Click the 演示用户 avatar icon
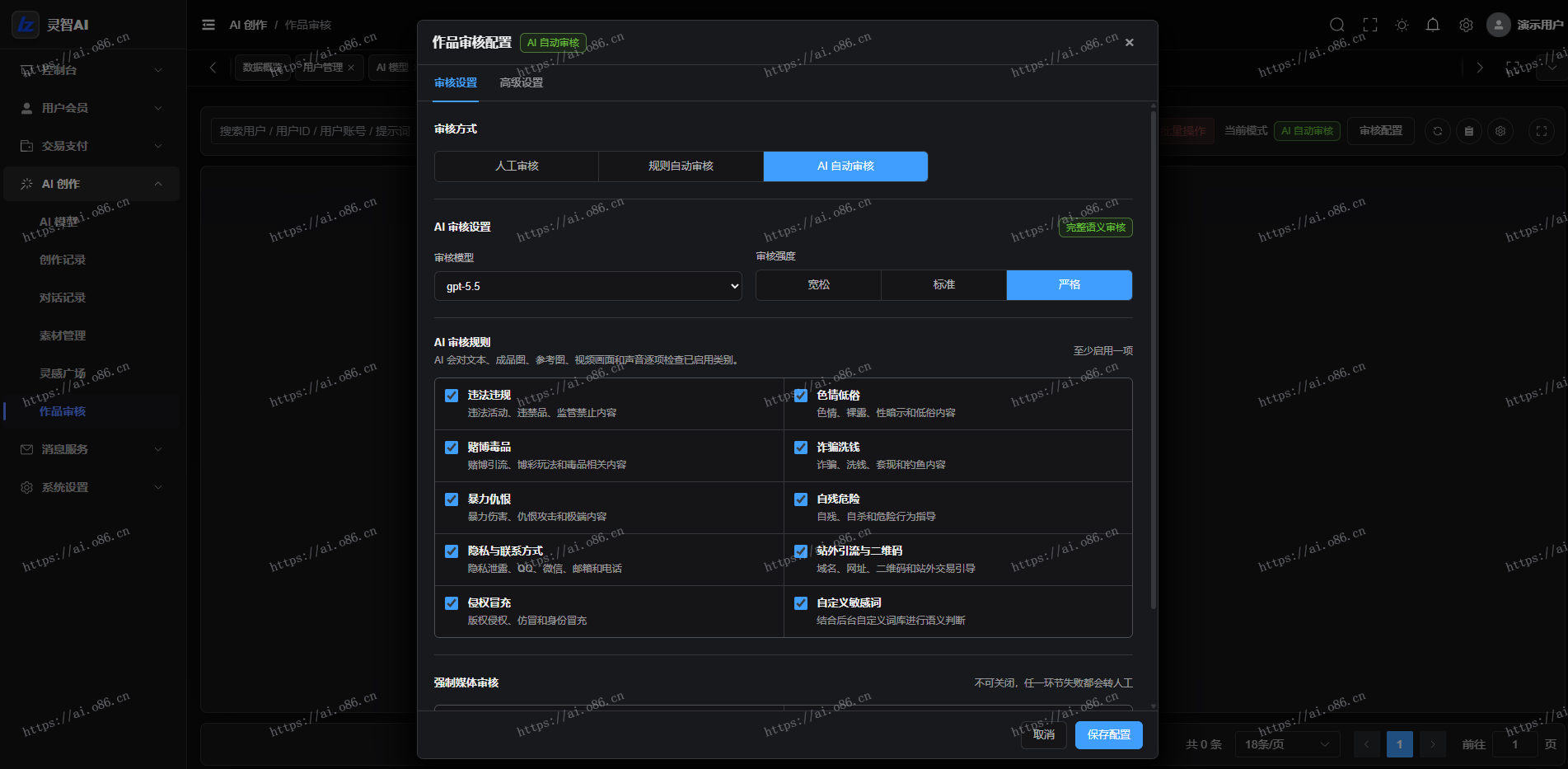This screenshot has height=769, width=1568. click(1499, 25)
